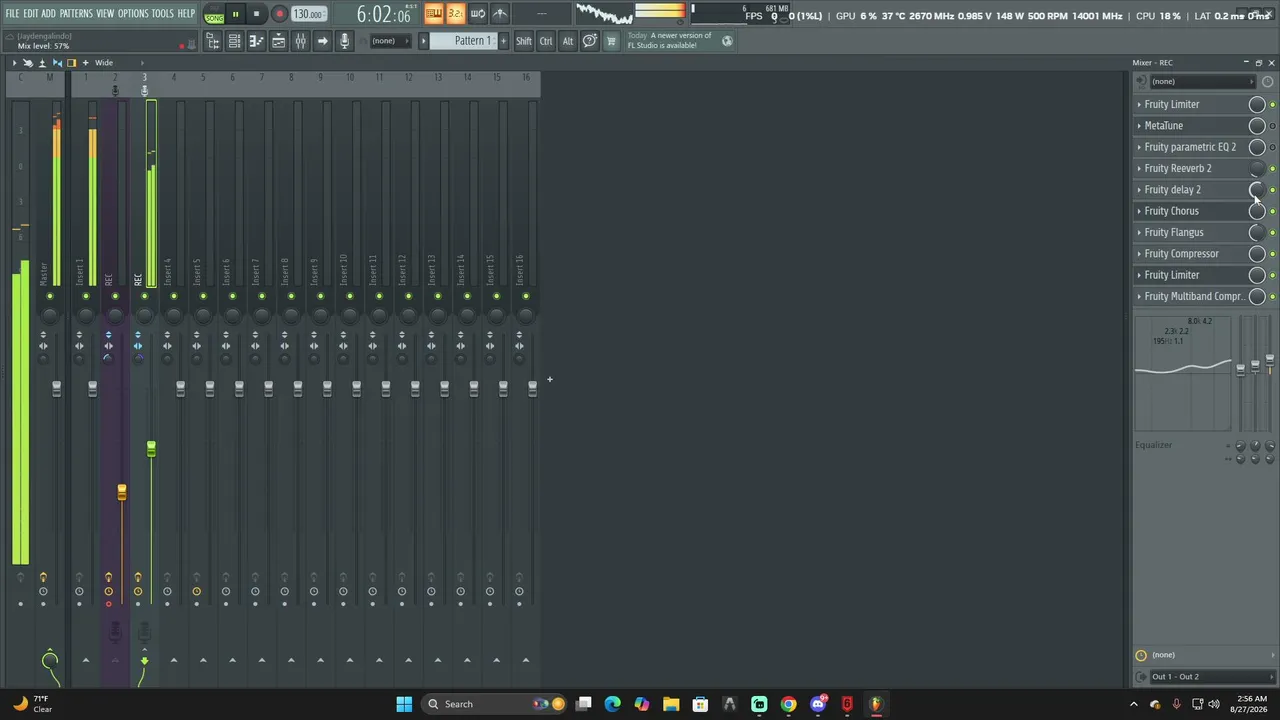Click the orange piano keyboard typing icon
The height and width of the screenshot is (720, 1280).
tap(434, 14)
